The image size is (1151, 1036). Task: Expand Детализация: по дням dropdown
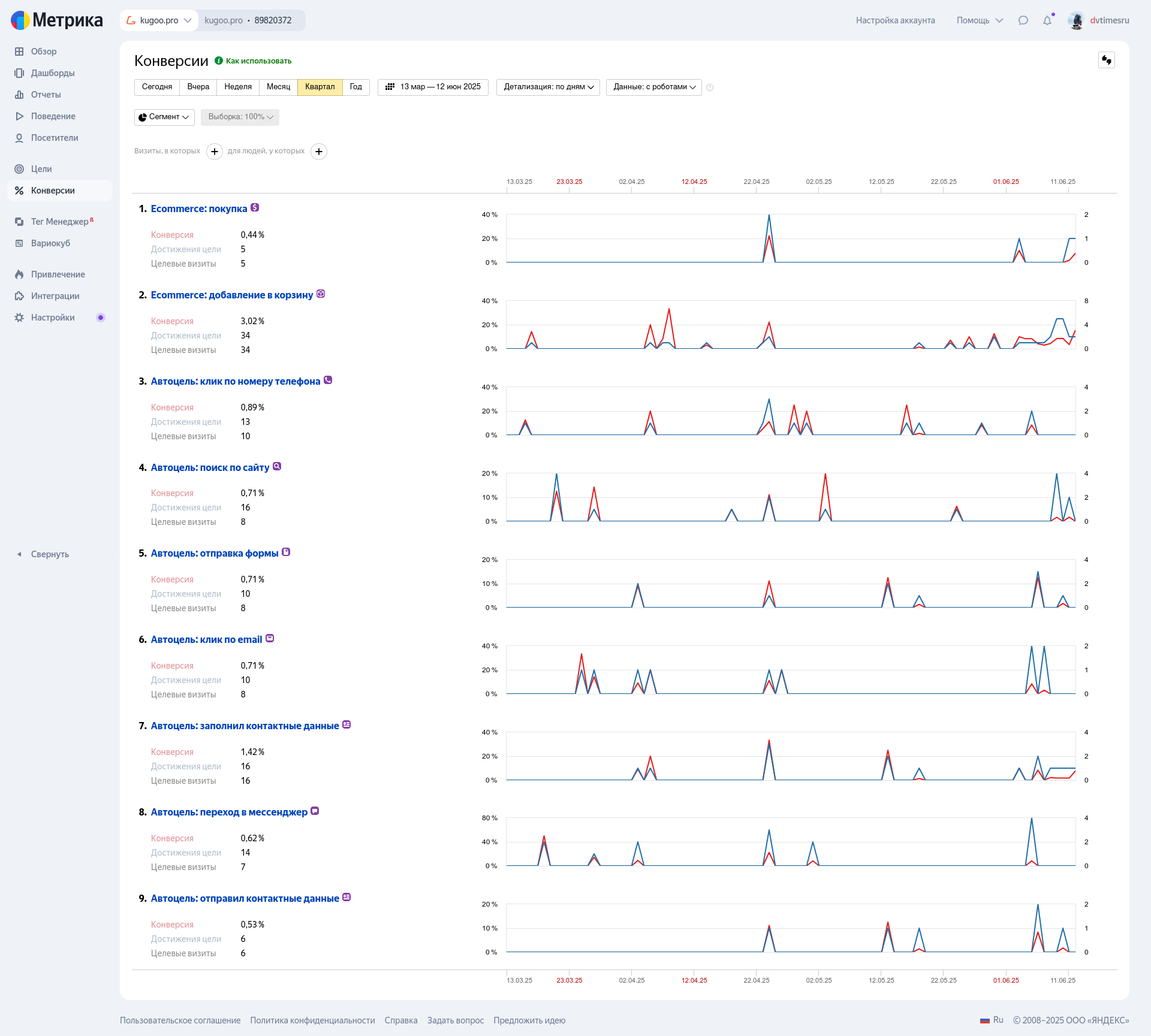click(x=548, y=87)
